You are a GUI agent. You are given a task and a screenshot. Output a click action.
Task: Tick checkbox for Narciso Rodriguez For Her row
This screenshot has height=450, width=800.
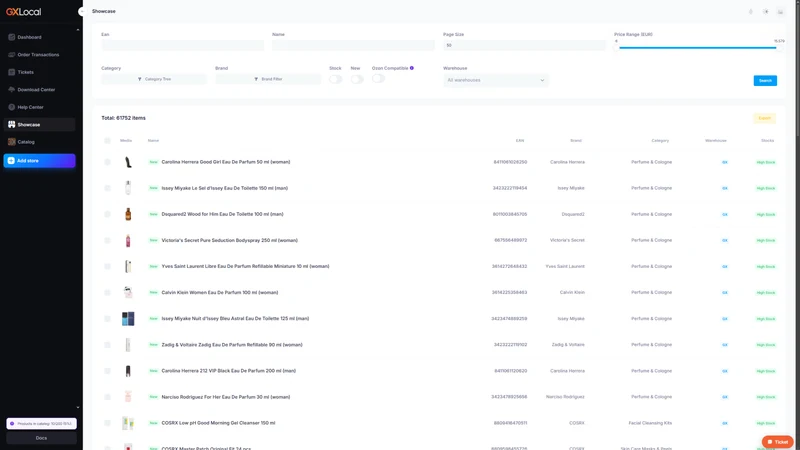107,397
